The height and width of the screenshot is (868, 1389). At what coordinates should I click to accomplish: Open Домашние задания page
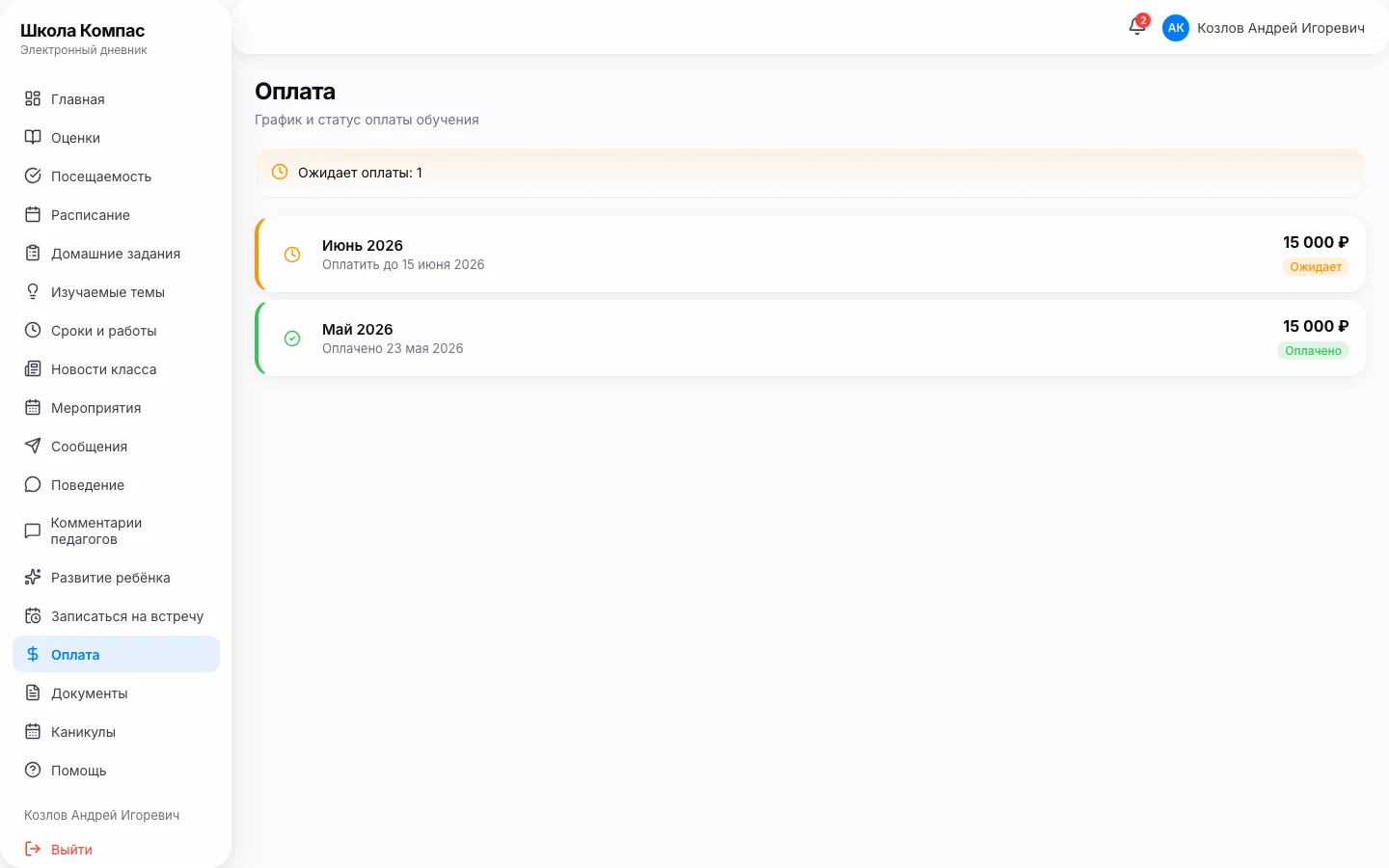pos(116,253)
